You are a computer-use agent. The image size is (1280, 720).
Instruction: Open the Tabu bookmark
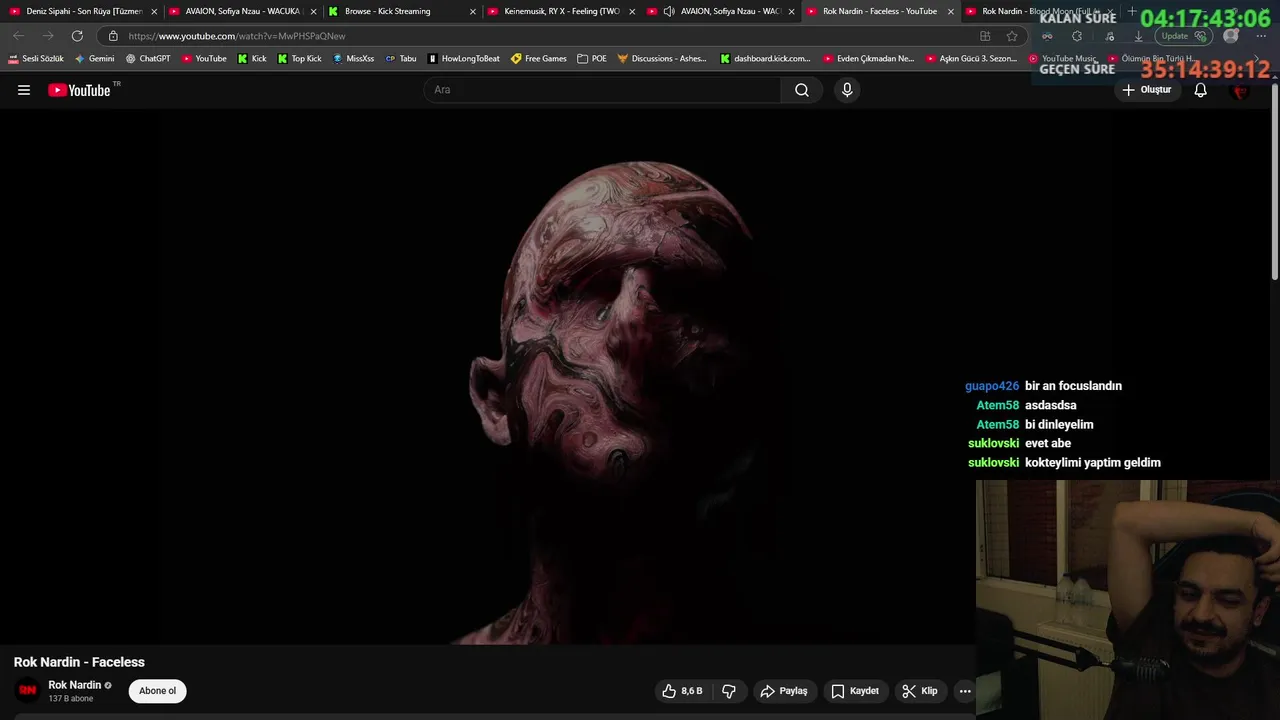(401, 59)
